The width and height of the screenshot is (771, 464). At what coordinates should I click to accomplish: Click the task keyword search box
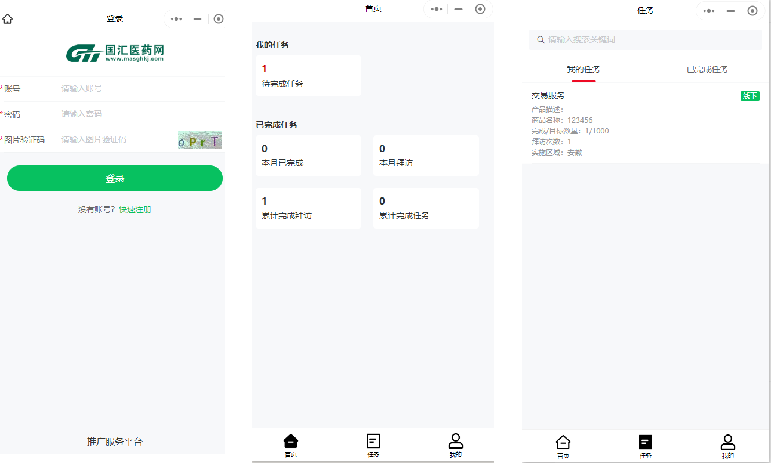(645, 40)
